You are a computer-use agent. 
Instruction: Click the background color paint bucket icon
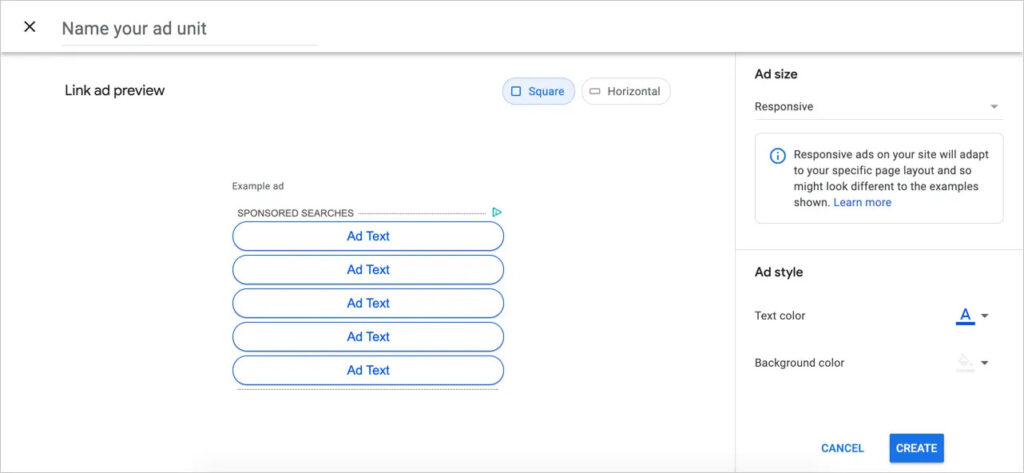point(965,362)
